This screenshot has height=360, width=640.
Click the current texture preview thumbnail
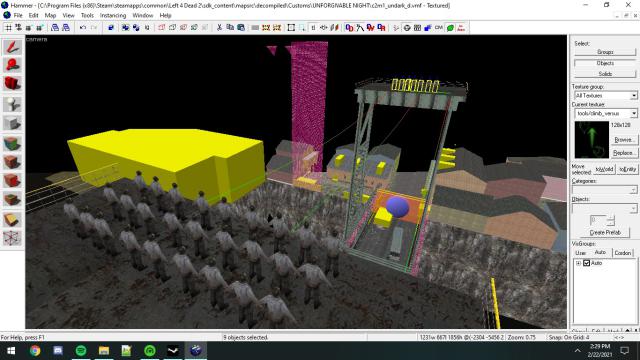pos(591,140)
